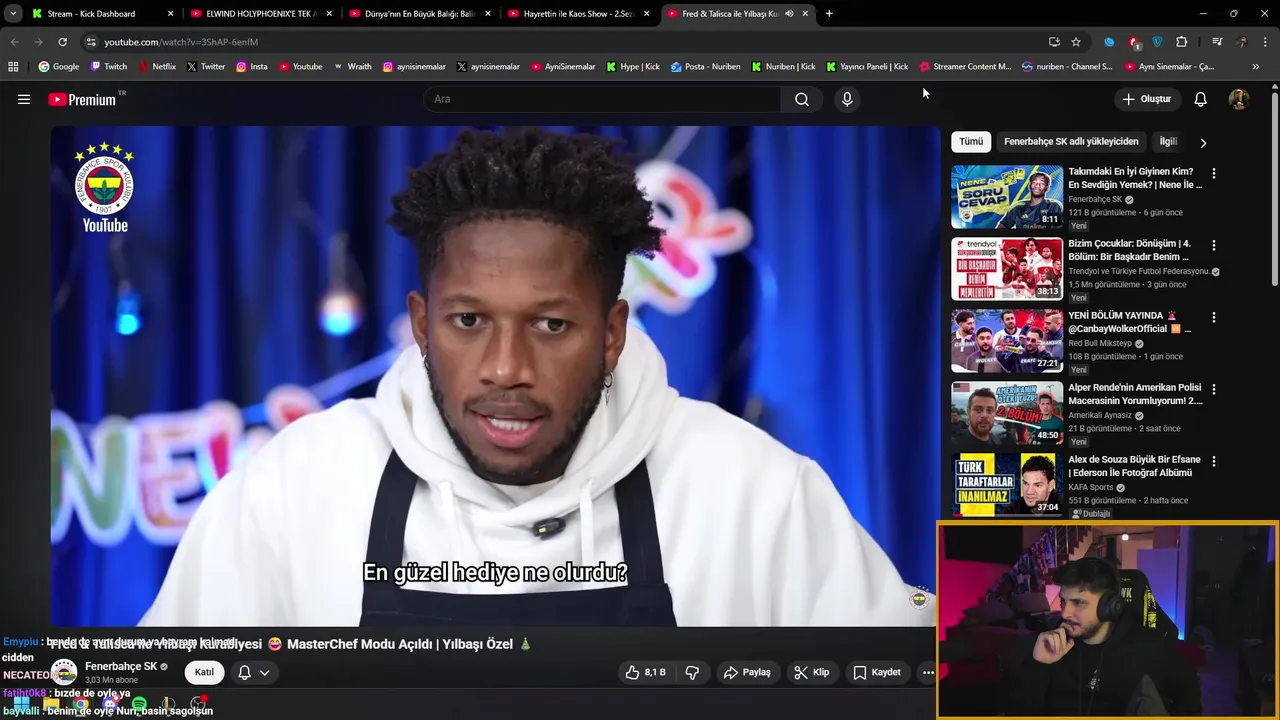Click the youtube.com address bar URL
The image size is (1280, 720).
(x=181, y=42)
